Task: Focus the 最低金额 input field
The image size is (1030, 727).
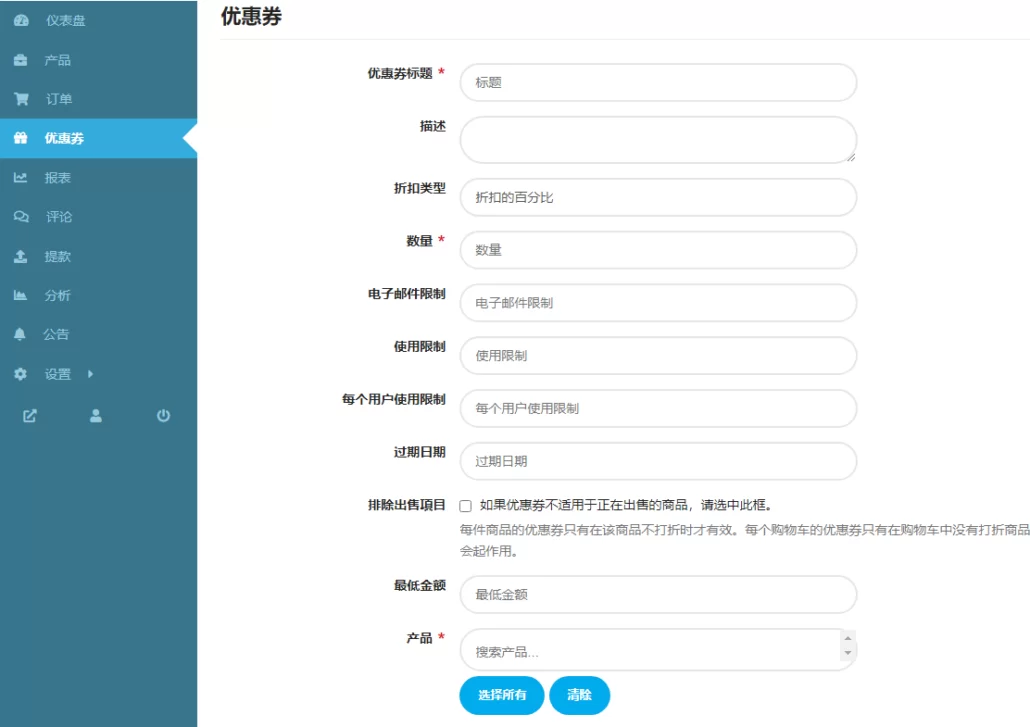Action: click(x=658, y=594)
